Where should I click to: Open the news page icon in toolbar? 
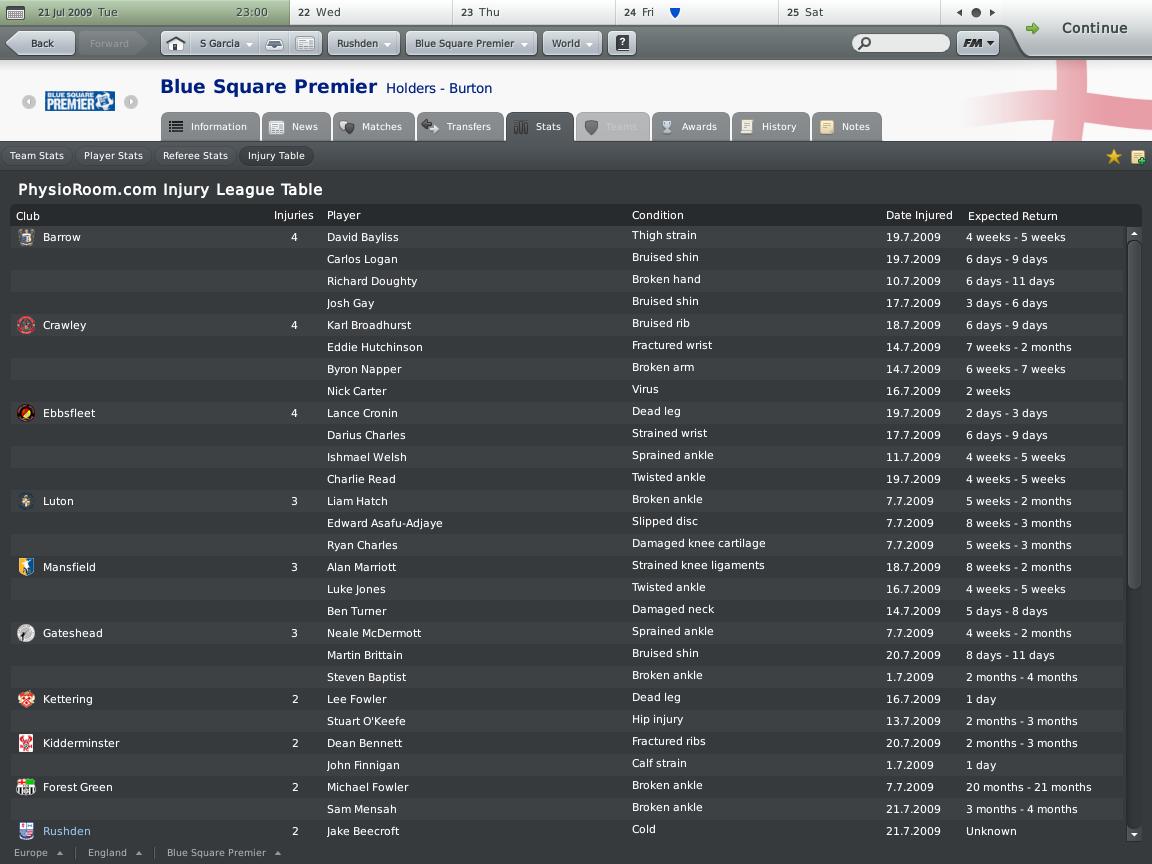306,44
